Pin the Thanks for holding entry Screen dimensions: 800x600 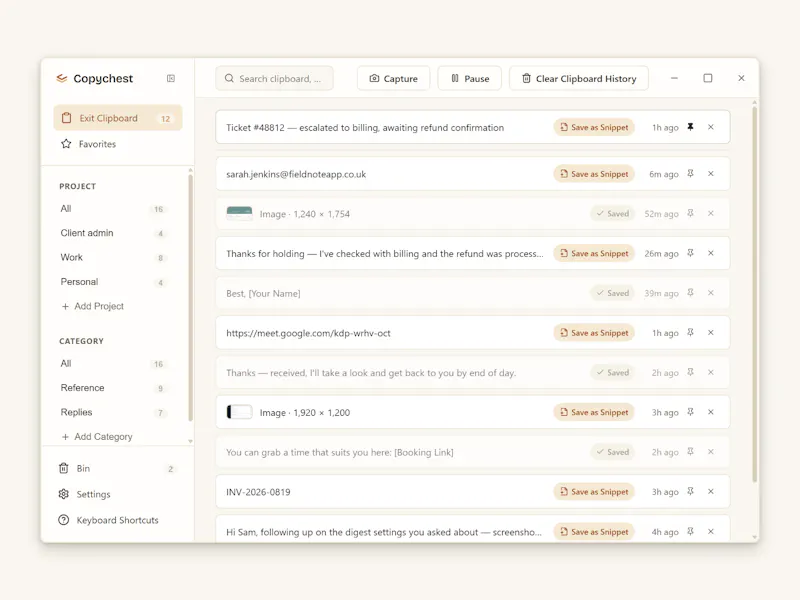point(690,254)
